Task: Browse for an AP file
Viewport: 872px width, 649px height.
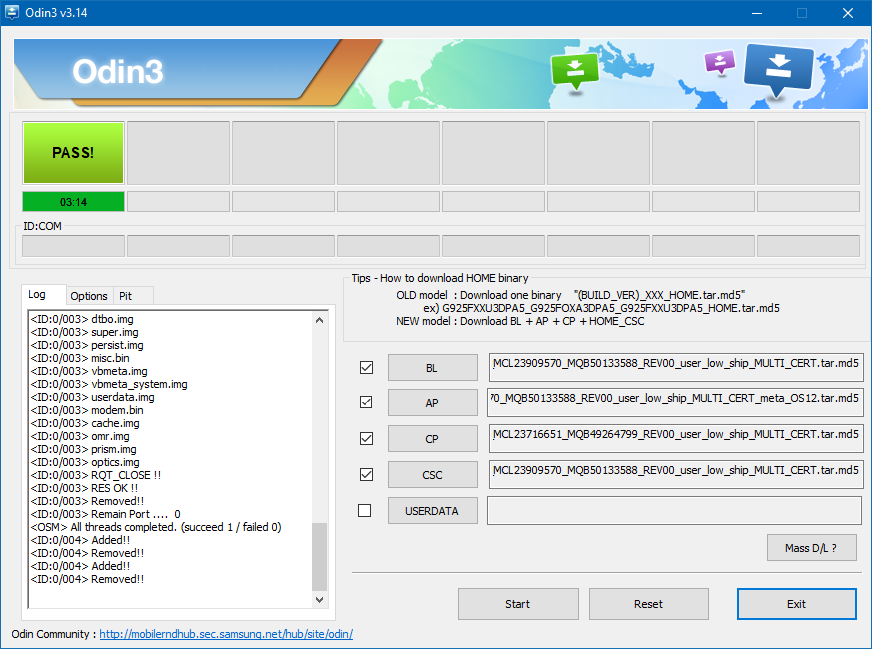Action: (x=433, y=403)
